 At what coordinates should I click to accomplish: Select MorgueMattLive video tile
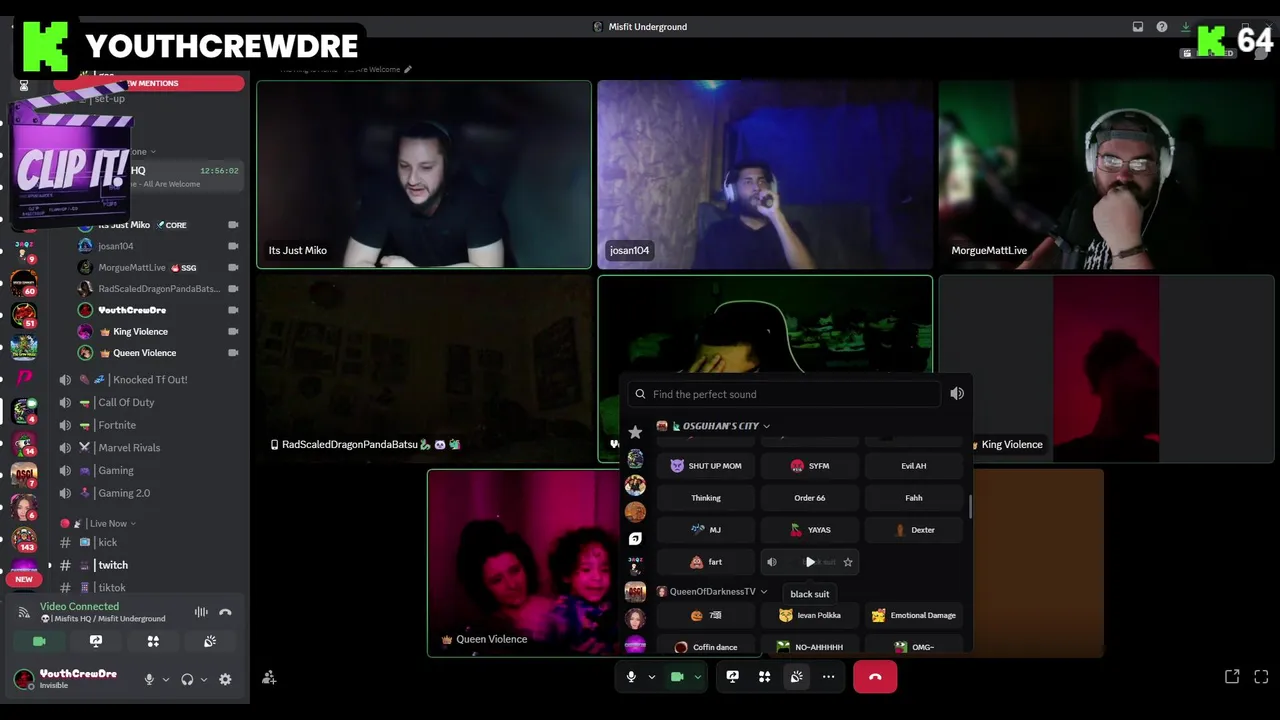(x=1106, y=175)
